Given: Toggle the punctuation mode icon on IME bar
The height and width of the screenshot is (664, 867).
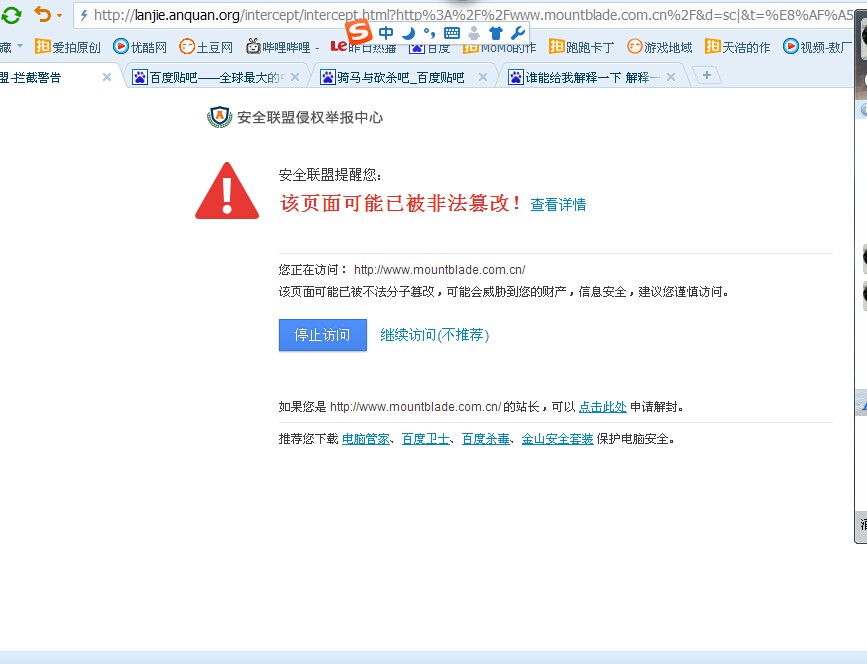Looking at the screenshot, I should pos(429,34).
